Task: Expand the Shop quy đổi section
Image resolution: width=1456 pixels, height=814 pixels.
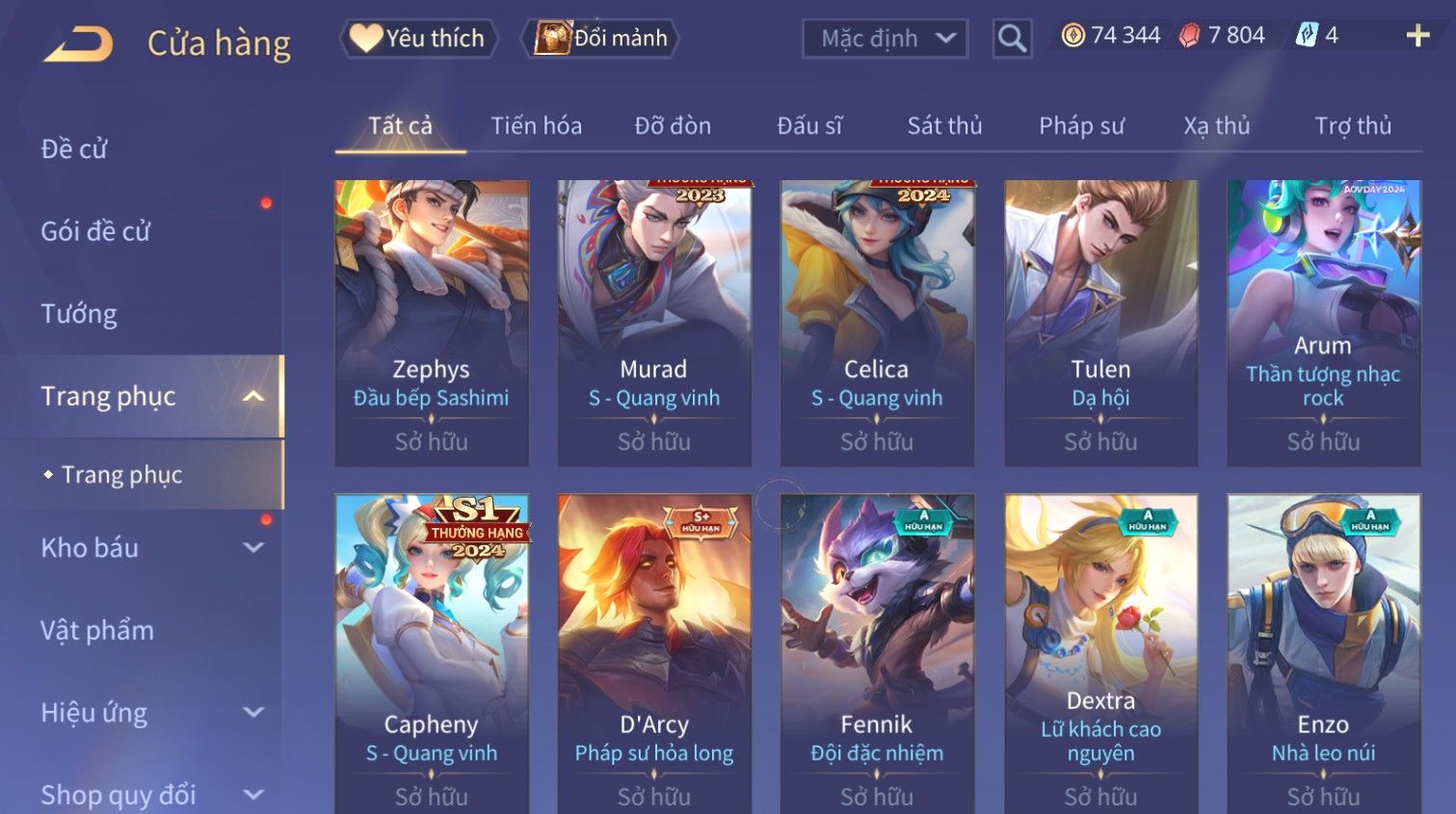Action: pyautogui.click(x=253, y=795)
